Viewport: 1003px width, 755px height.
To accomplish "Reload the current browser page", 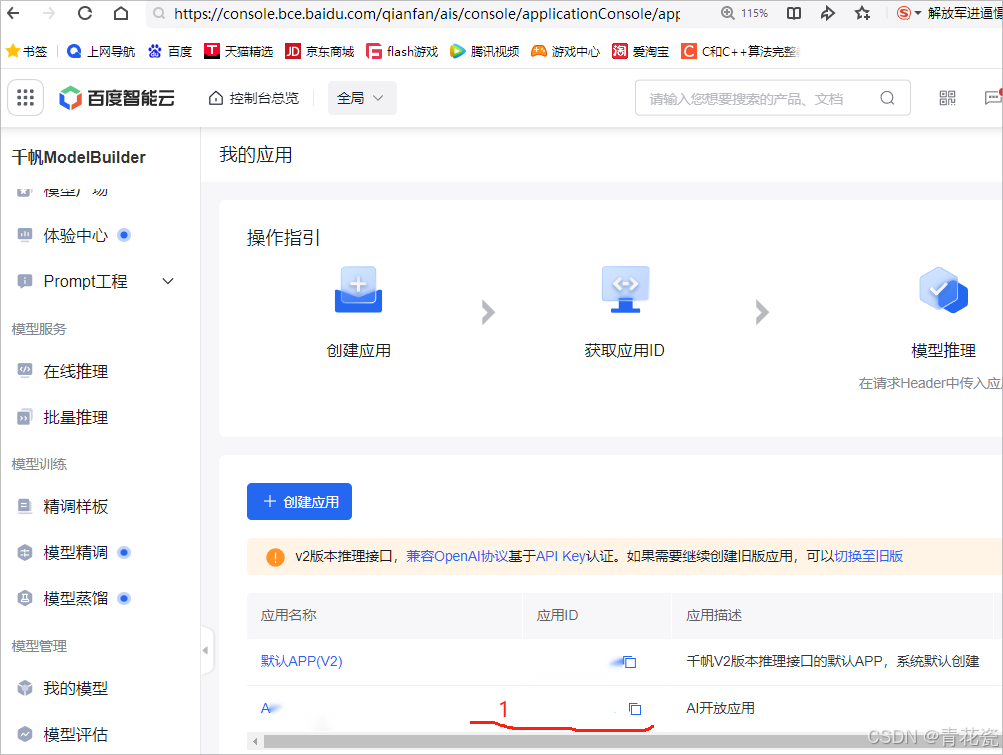I will click(84, 13).
